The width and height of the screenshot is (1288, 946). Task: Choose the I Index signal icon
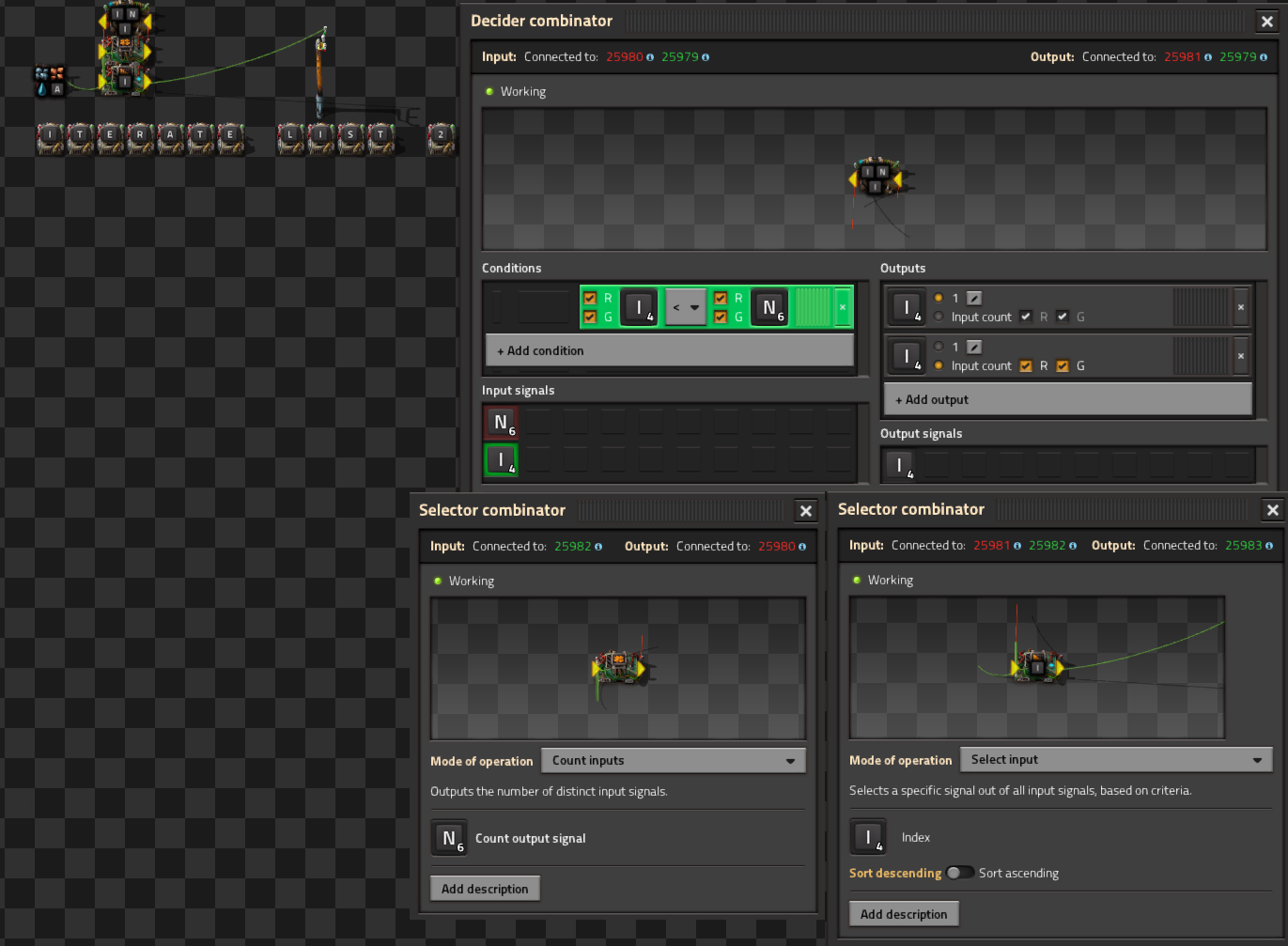(x=868, y=837)
